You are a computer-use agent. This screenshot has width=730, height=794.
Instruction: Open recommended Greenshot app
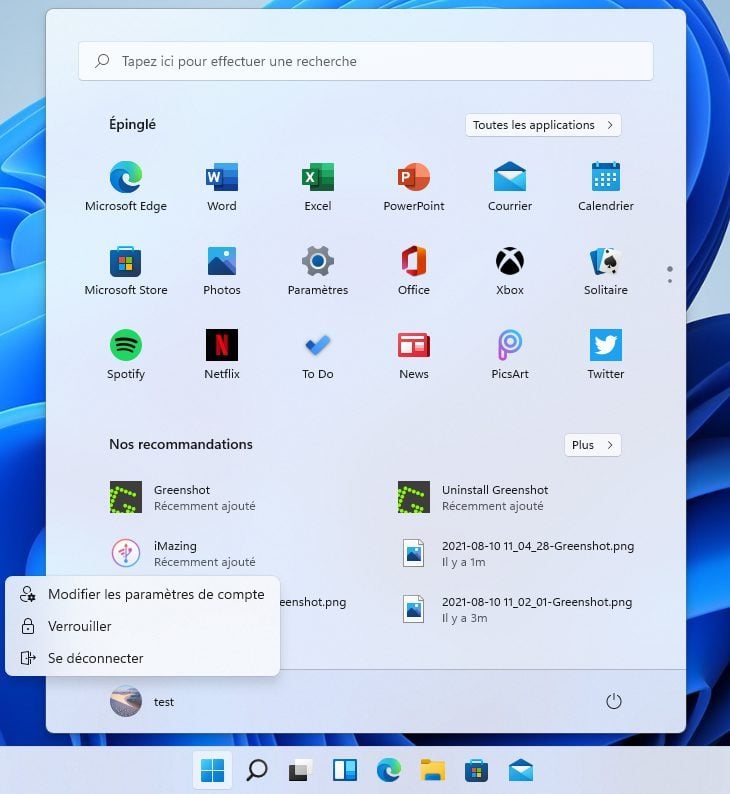183,497
